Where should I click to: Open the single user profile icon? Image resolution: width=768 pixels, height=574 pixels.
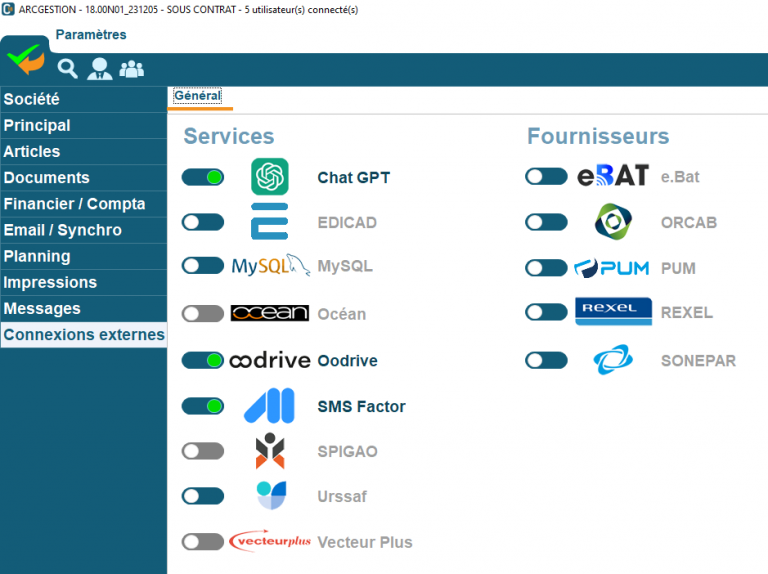coord(99,68)
